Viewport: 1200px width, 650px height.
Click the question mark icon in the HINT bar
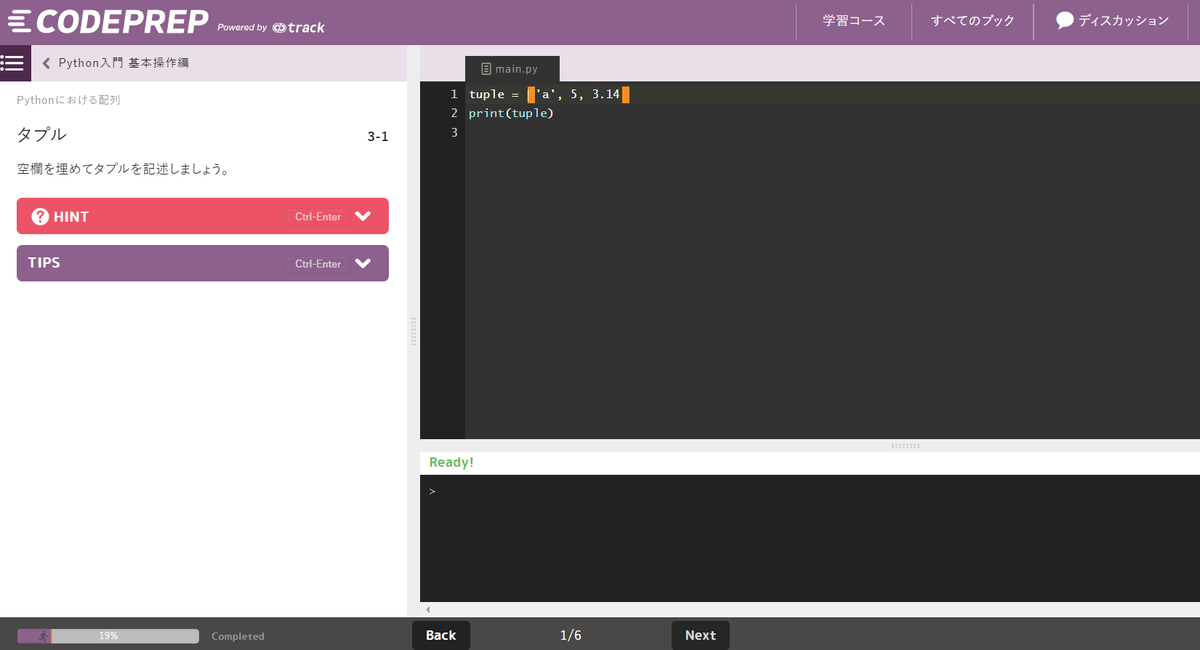tap(38, 216)
